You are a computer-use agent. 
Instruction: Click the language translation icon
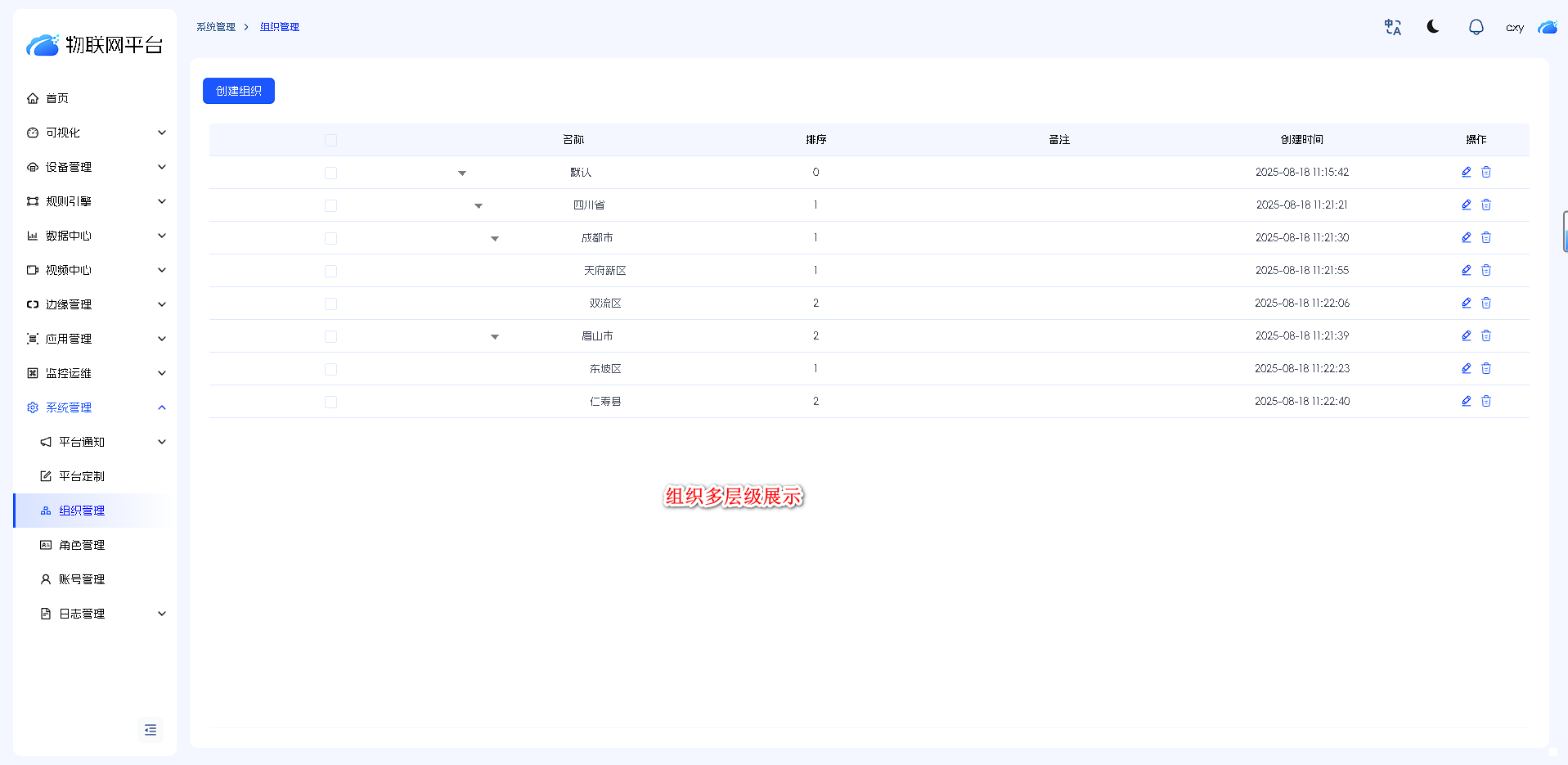coord(1392,28)
